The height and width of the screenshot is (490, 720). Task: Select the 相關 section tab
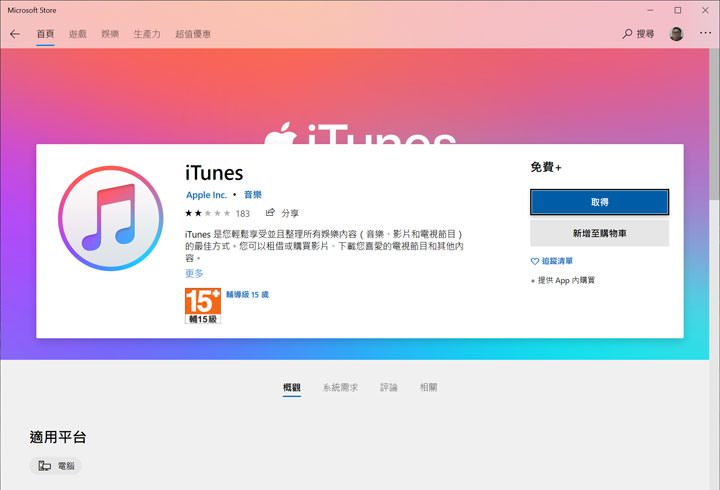coord(428,387)
